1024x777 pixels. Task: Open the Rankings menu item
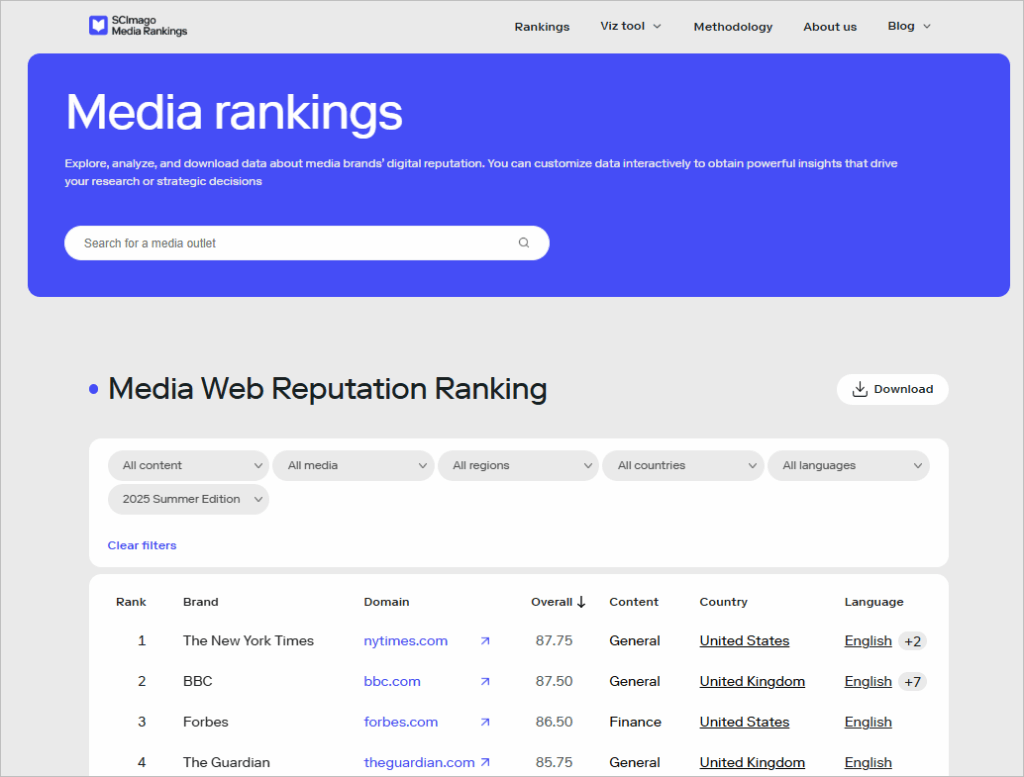pyautogui.click(x=542, y=27)
